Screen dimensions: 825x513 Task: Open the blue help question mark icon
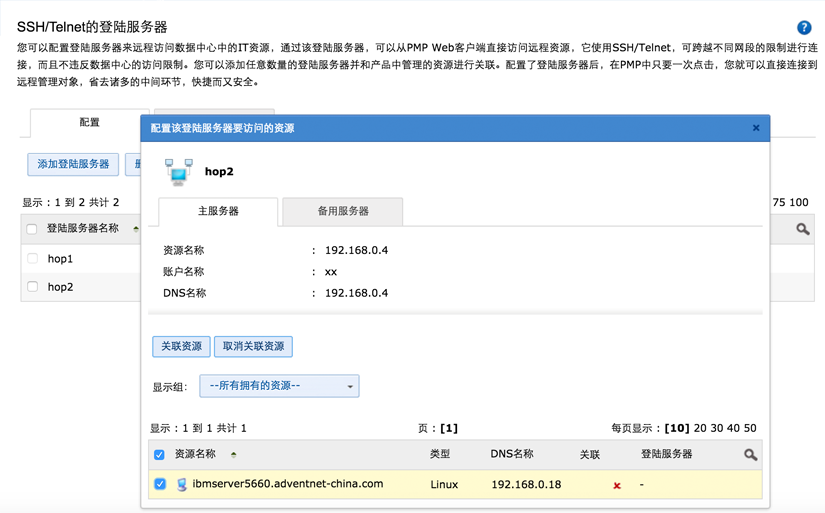(803, 27)
